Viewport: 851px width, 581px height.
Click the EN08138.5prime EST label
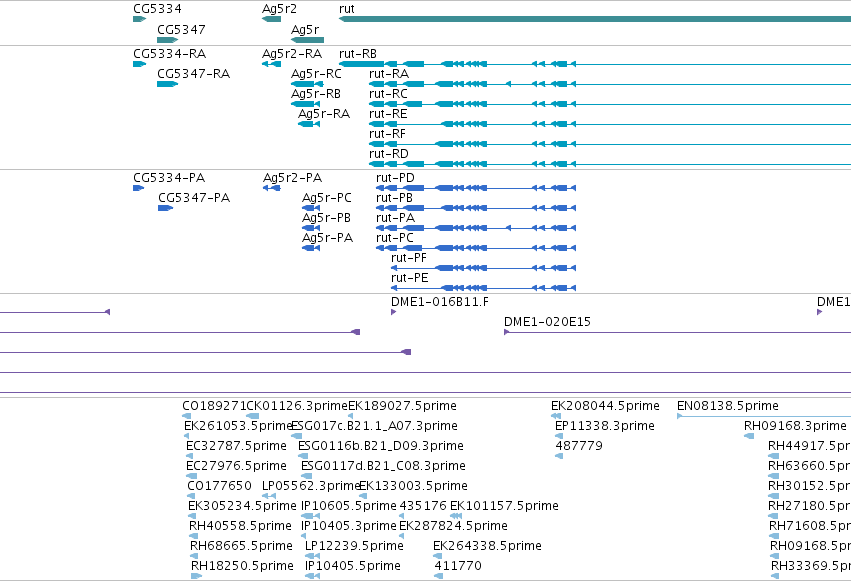[x=728, y=406]
